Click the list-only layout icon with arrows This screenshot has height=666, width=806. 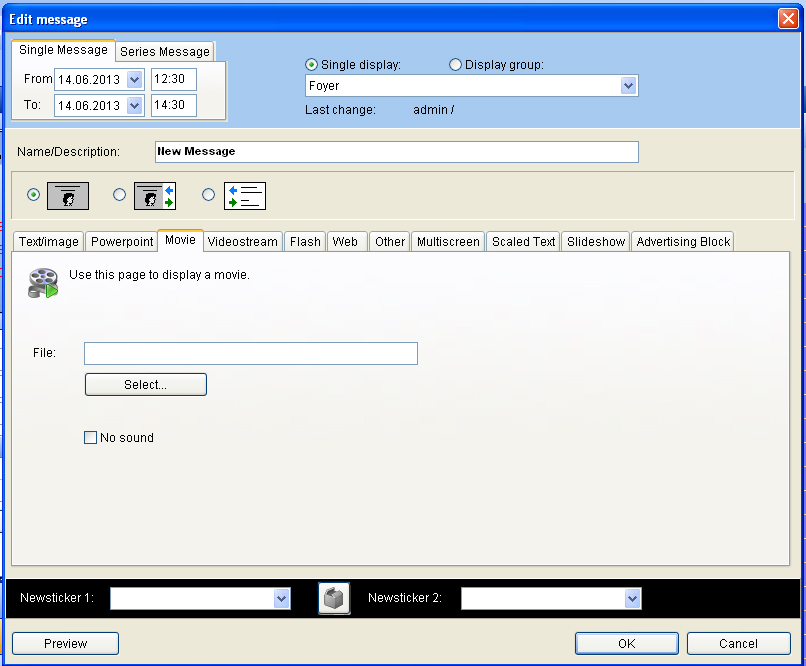click(244, 195)
